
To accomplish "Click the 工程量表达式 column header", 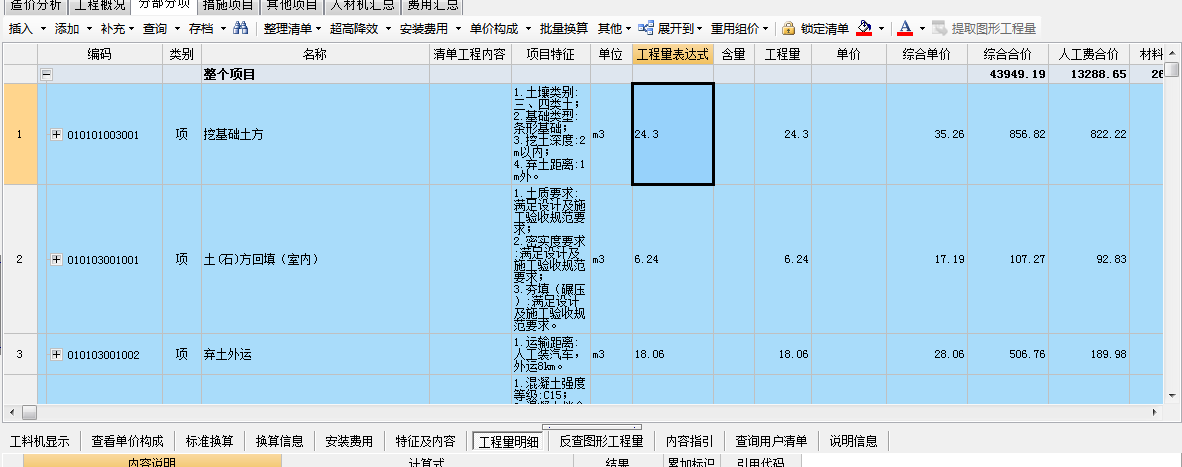I will 672,54.
